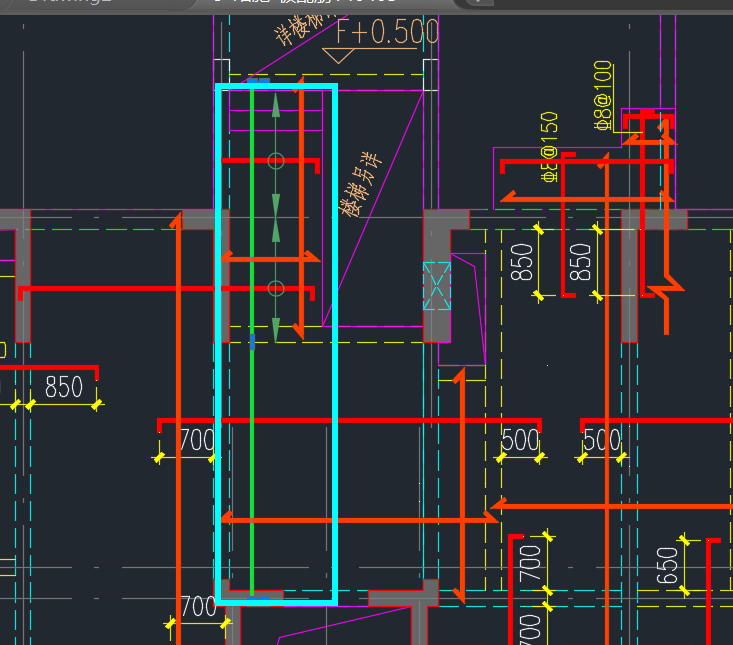Click the 500 dimension nearest the stair bay
Viewport: 733px width, 645px height.
520,440
